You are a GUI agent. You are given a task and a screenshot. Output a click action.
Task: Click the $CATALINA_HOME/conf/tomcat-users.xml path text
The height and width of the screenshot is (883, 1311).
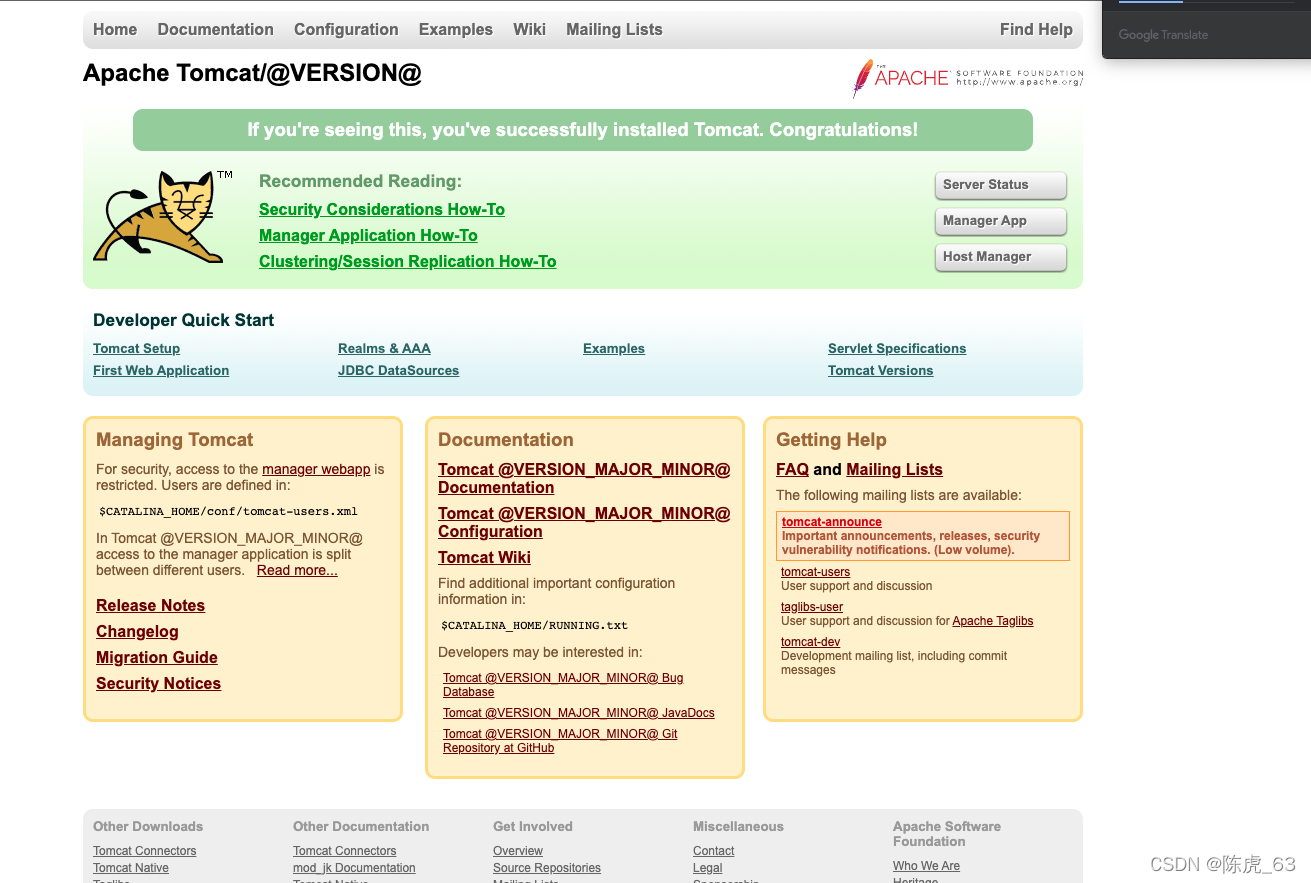point(228,511)
